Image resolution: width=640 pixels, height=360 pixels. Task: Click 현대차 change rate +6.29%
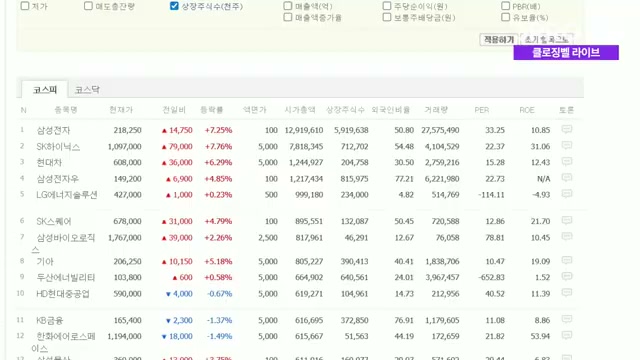coord(218,162)
